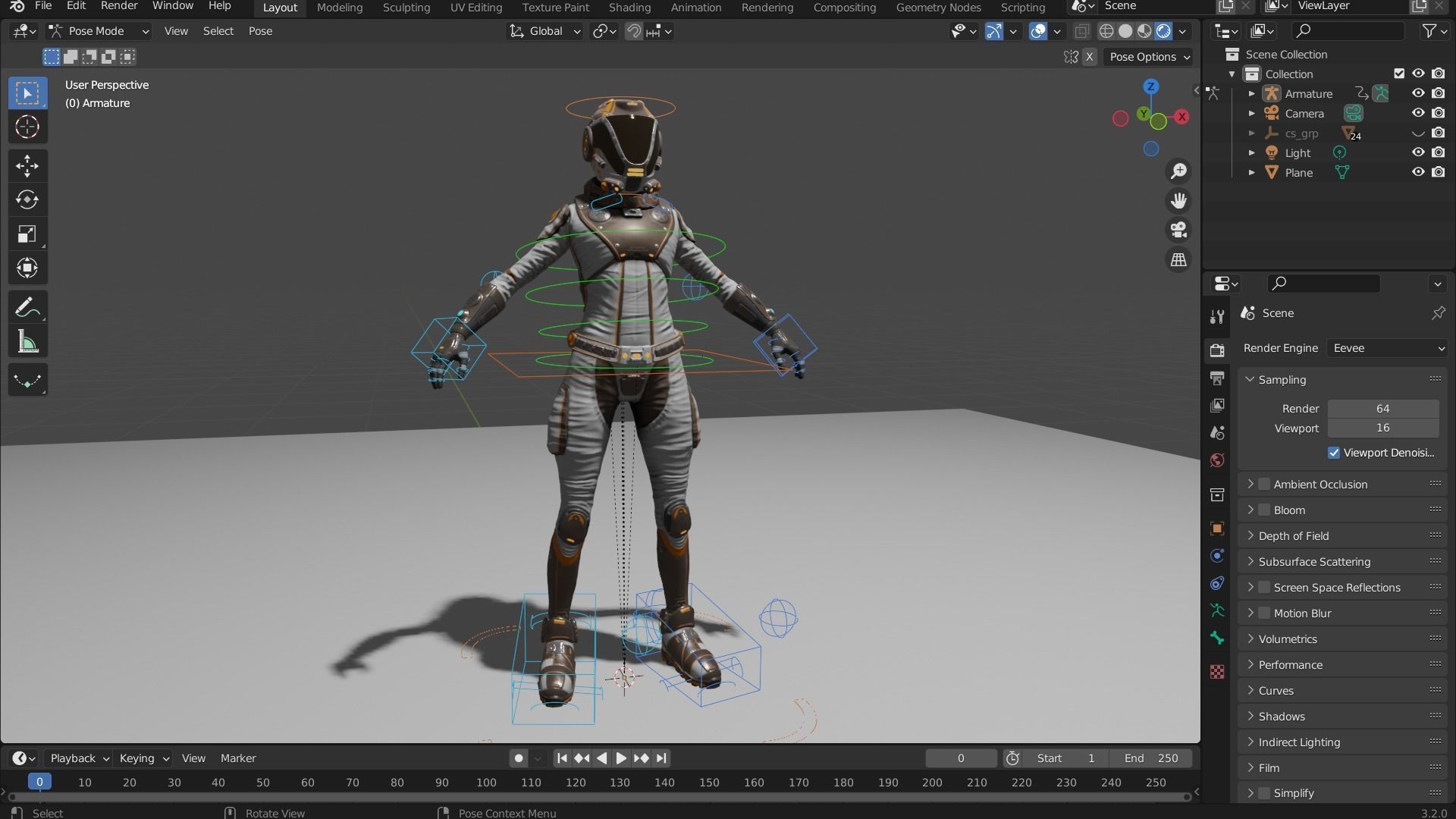
Task: Jump to the timeline start frame
Action: pos(562,758)
